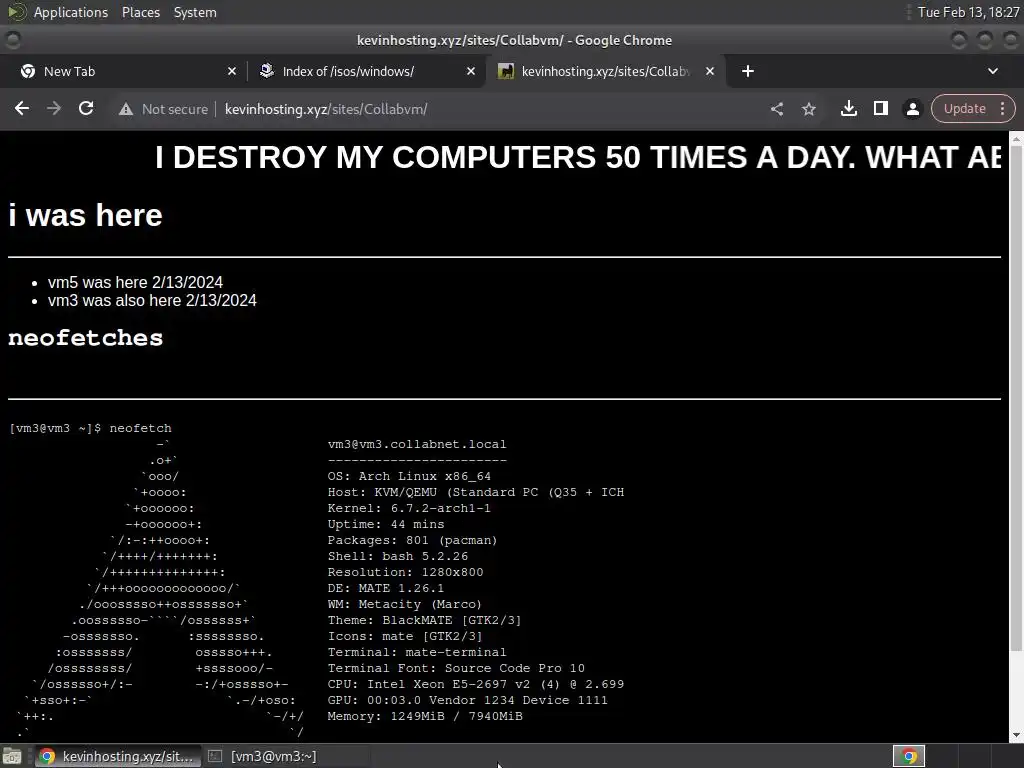The height and width of the screenshot is (768, 1024).
Task: Click "GPU: 00:03.0 Vendor 1234" line
Action: click(467, 700)
